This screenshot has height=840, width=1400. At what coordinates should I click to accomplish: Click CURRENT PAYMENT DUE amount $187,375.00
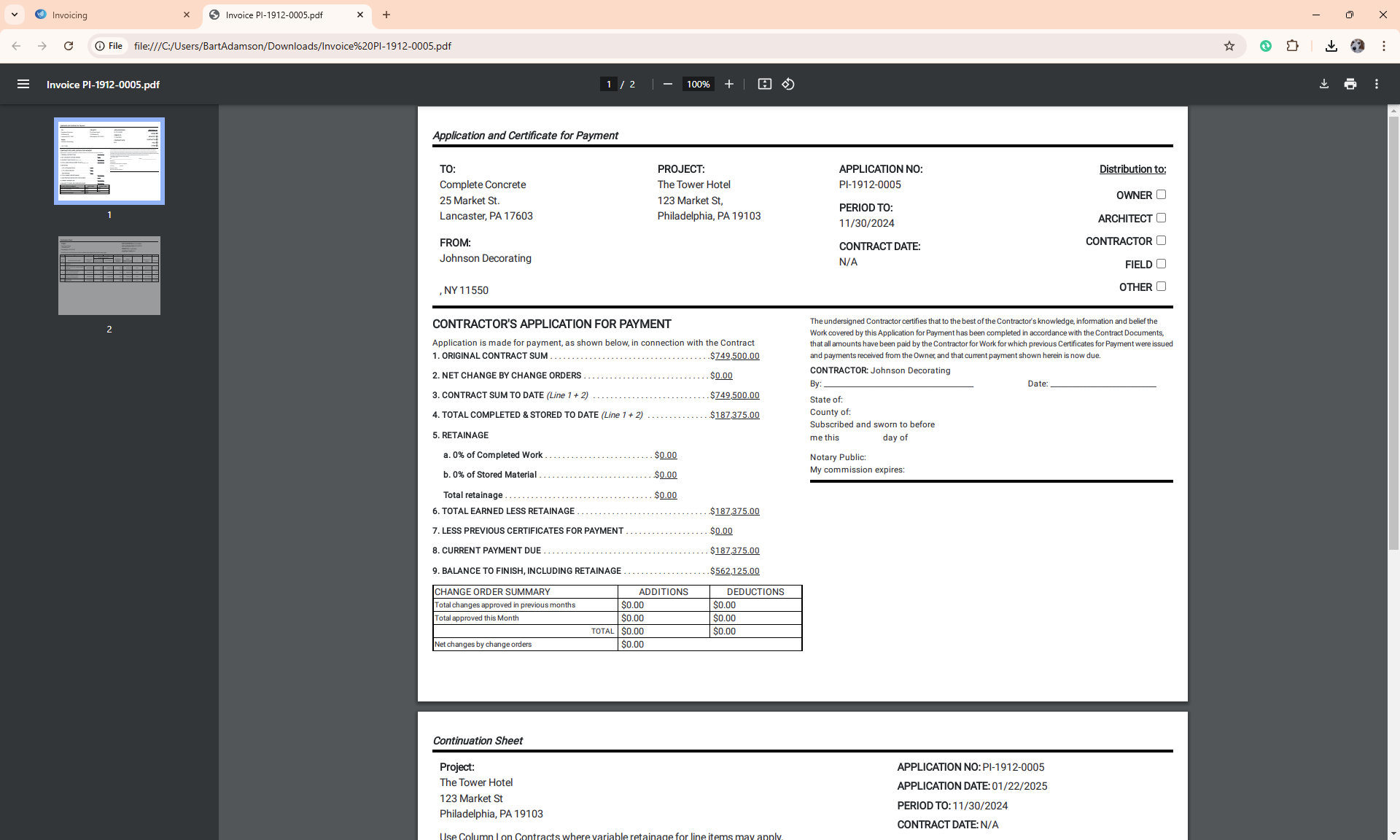(x=734, y=551)
